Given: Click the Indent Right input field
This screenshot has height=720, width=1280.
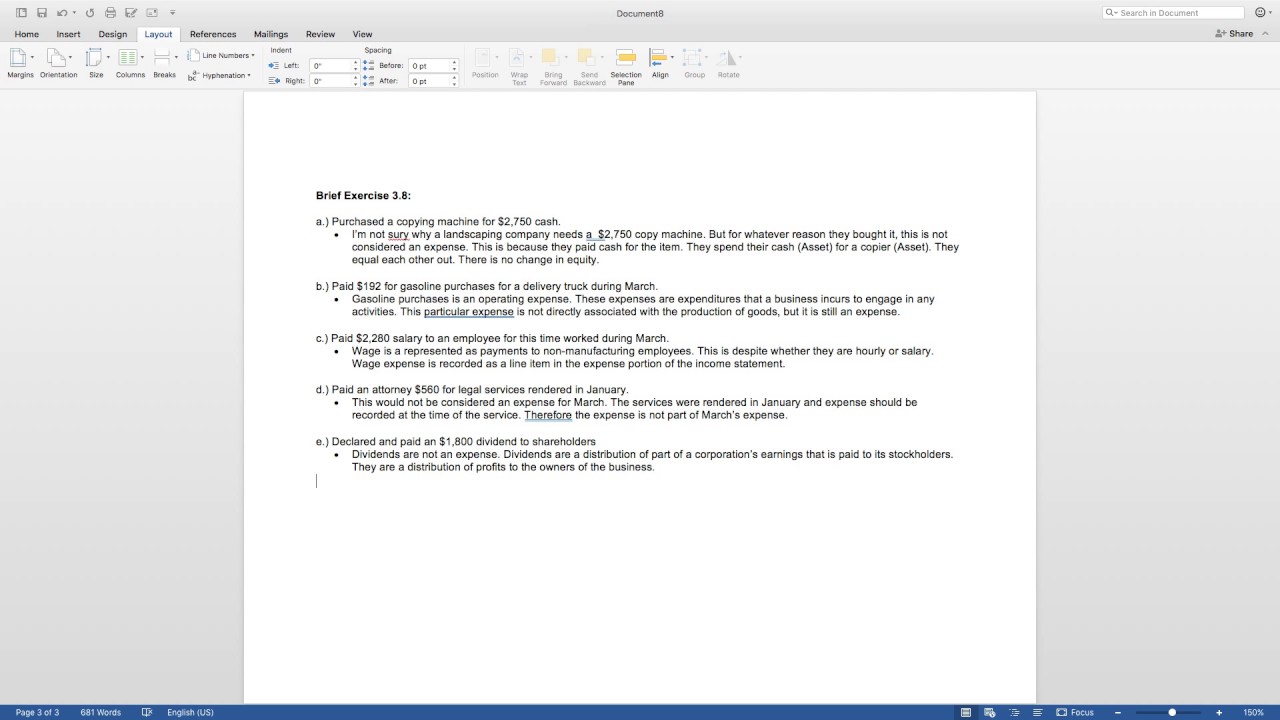Looking at the screenshot, I should click(x=330, y=81).
